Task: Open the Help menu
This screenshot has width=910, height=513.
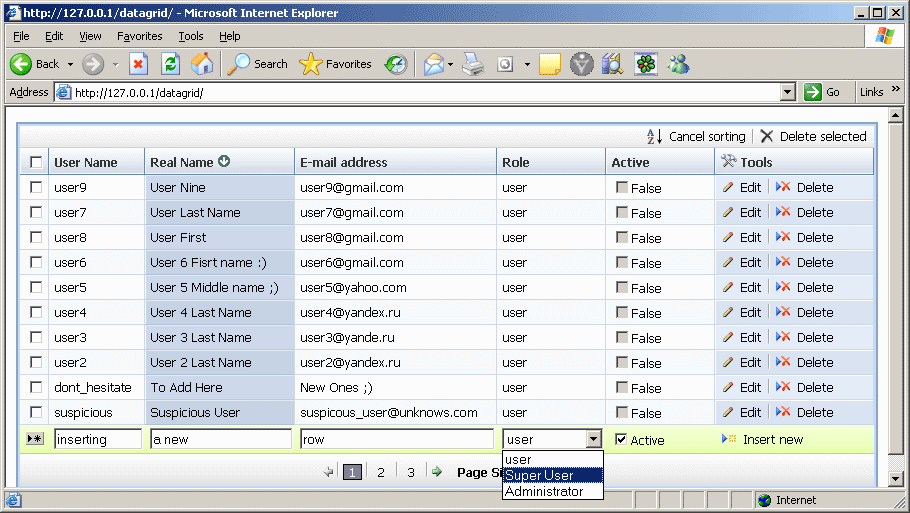Action: click(229, 36)
